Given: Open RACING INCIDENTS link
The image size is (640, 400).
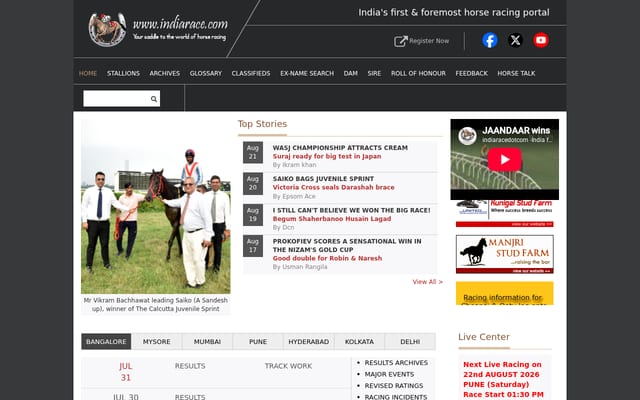Looking at the screenshot, I should [x=396, y=397].
